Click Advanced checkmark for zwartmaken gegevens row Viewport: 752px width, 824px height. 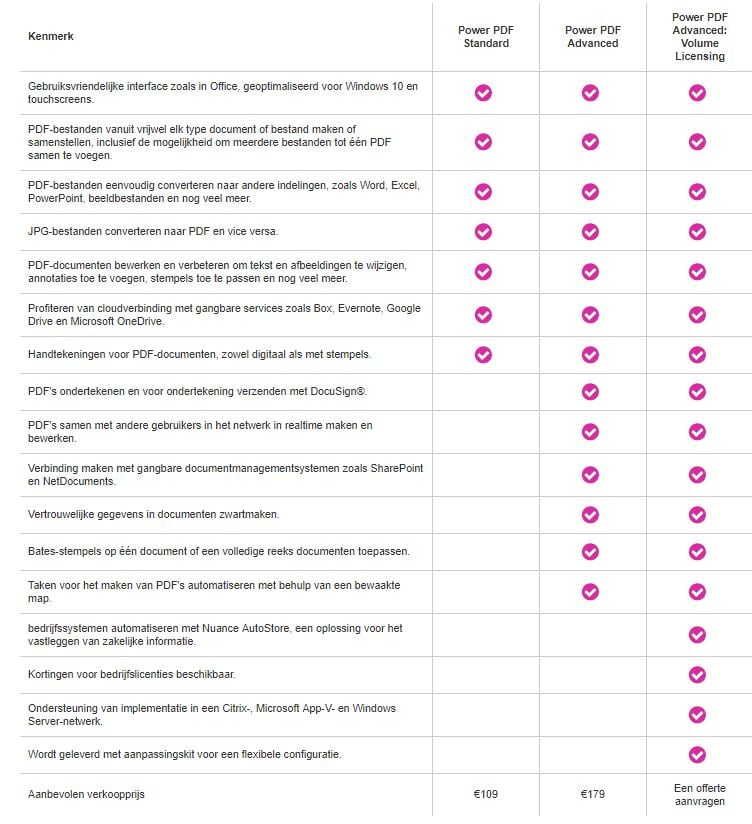590,514
